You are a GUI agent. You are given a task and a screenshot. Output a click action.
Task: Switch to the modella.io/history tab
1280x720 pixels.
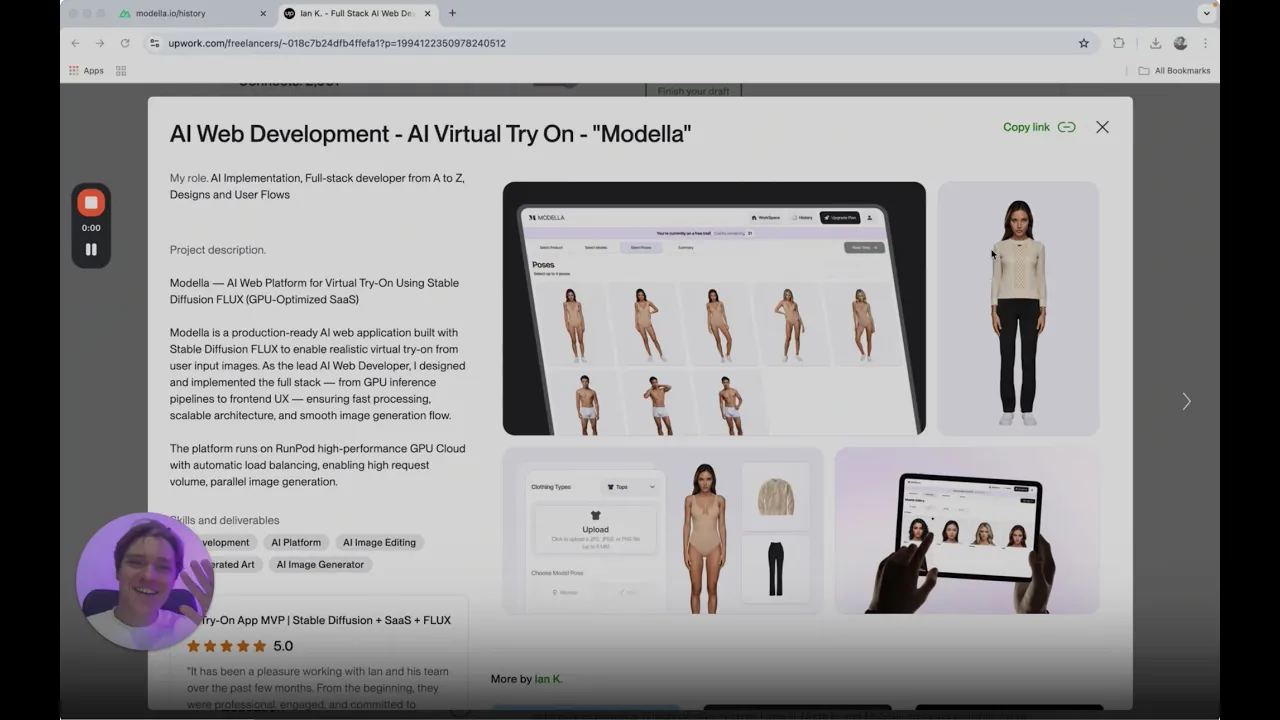(193, 13)
